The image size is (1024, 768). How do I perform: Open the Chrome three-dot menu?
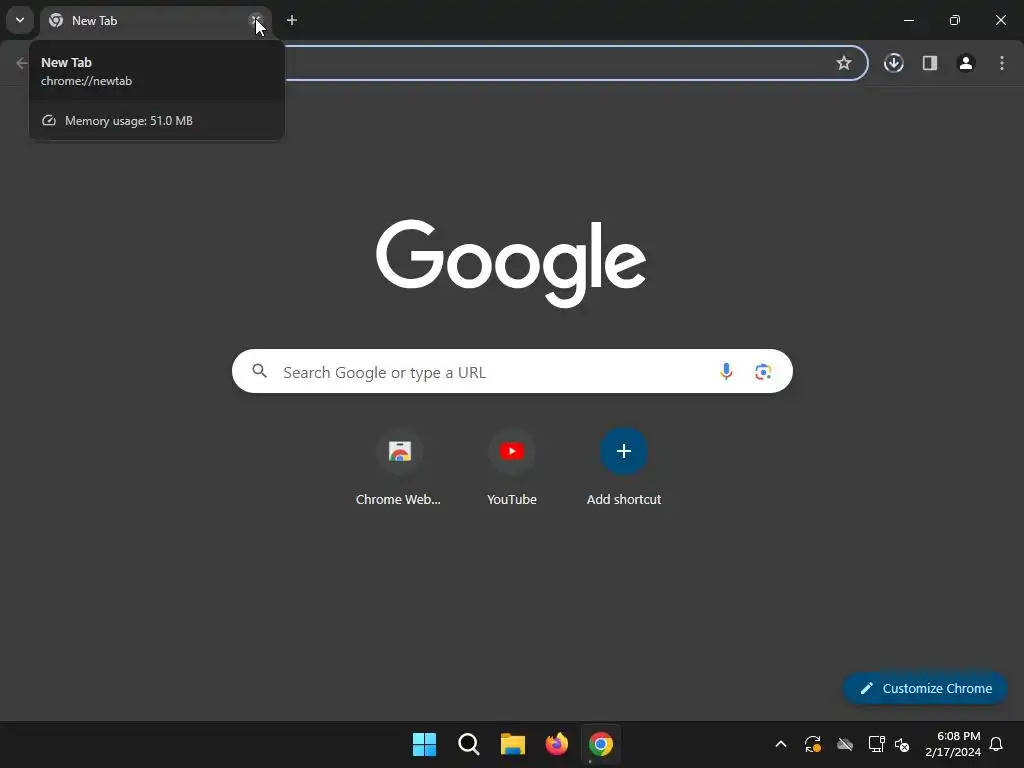[1002, 63]
